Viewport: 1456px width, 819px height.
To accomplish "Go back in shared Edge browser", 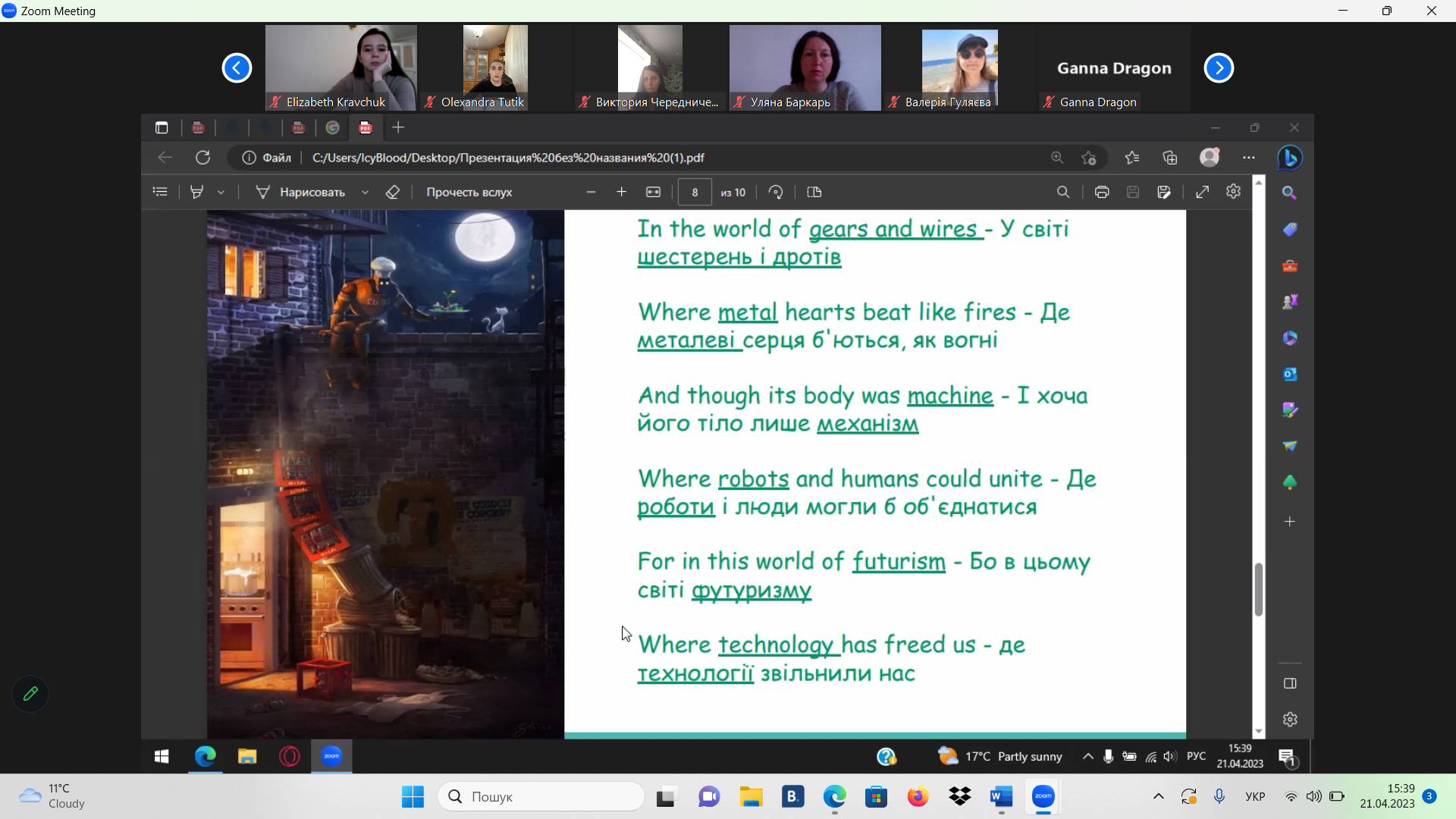I will (x=165, y=158).
